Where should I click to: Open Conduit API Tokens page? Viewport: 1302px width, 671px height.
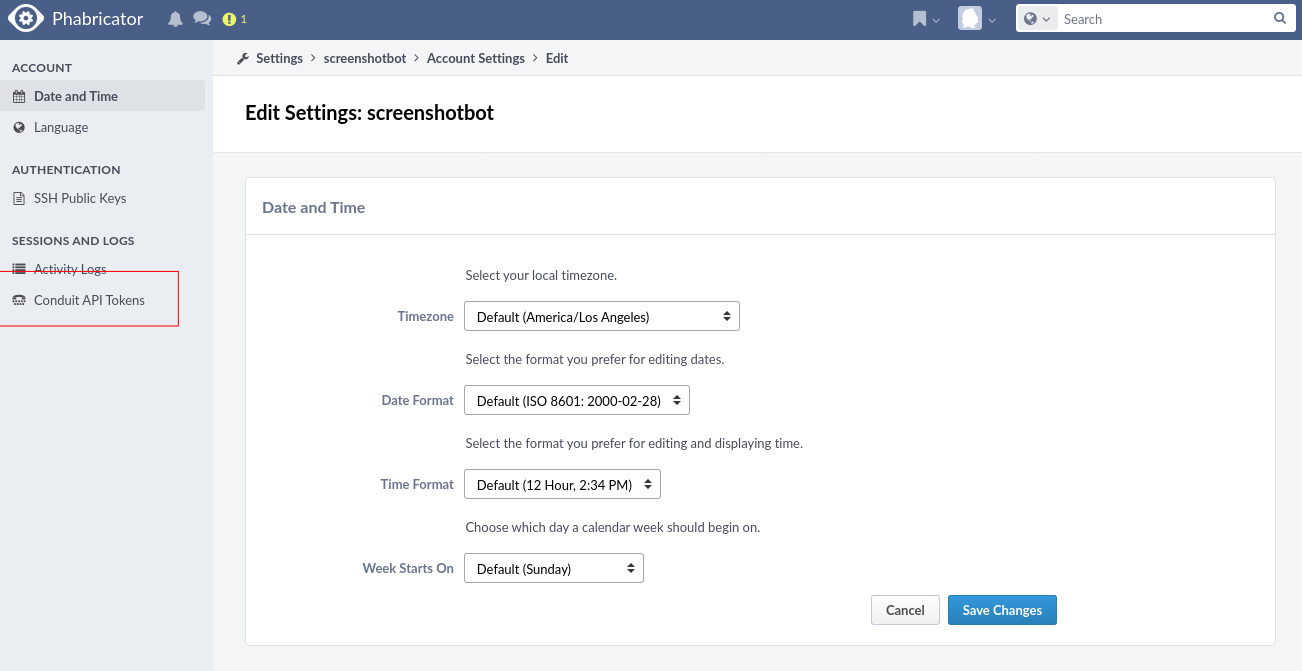coord(89,301)
